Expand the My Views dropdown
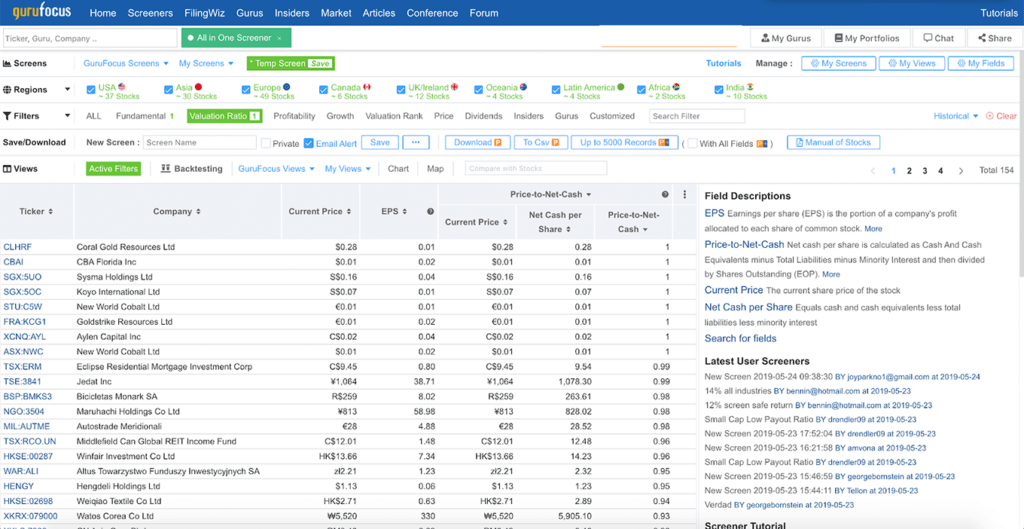Image resolution: width=1024 pixels, height=529 pixels. point(348,169)
